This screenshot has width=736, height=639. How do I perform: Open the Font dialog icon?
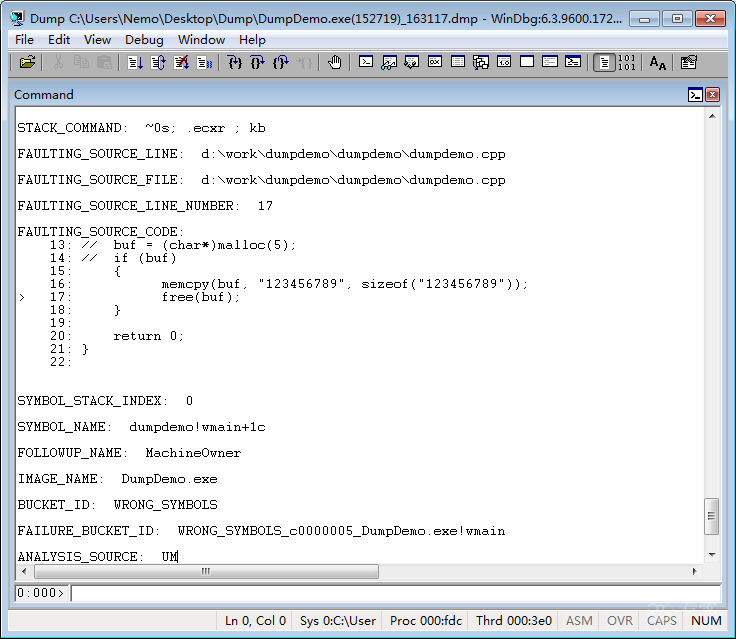pyautogui.click(x=658, y=62)
